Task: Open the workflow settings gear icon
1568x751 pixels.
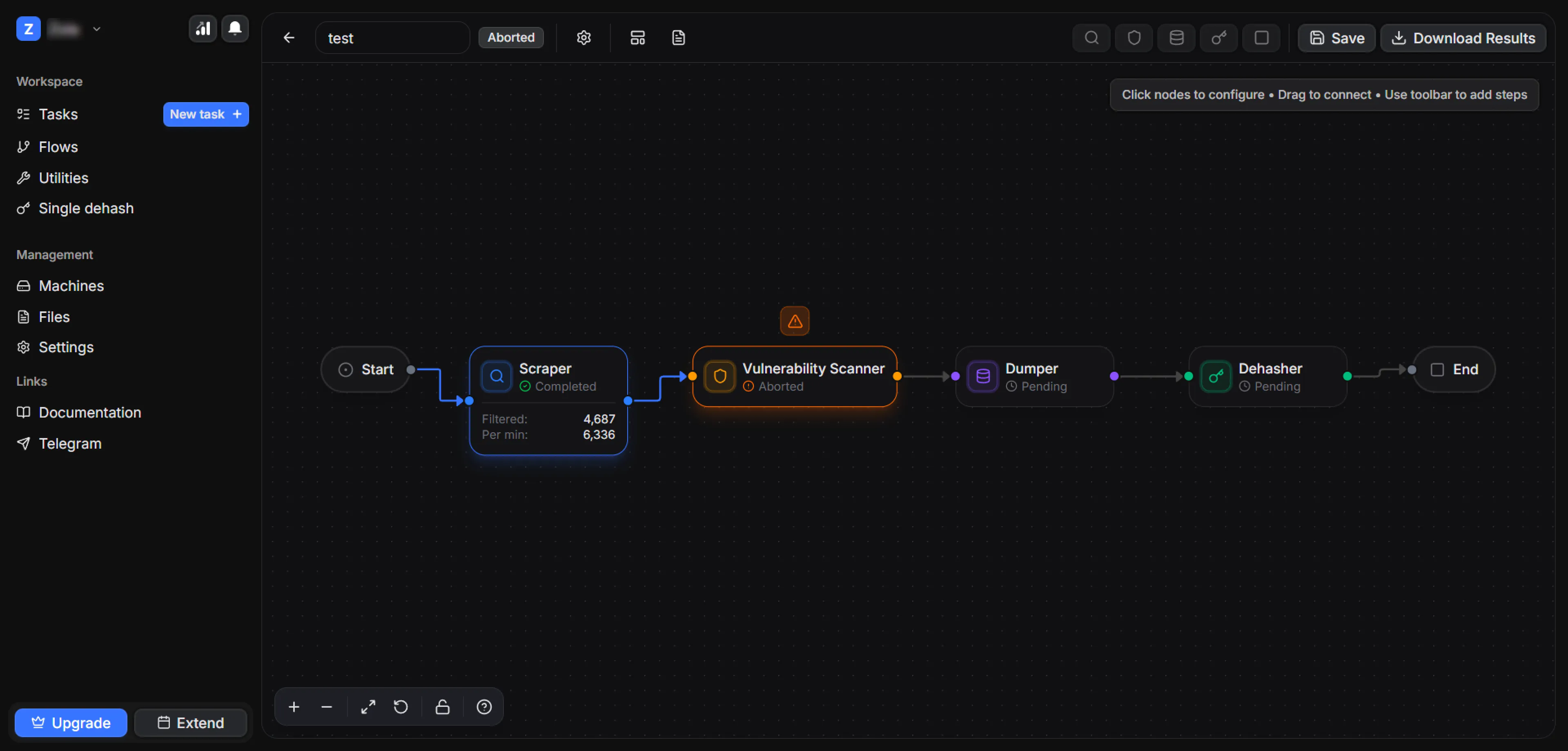Action: tap(583, 37)
